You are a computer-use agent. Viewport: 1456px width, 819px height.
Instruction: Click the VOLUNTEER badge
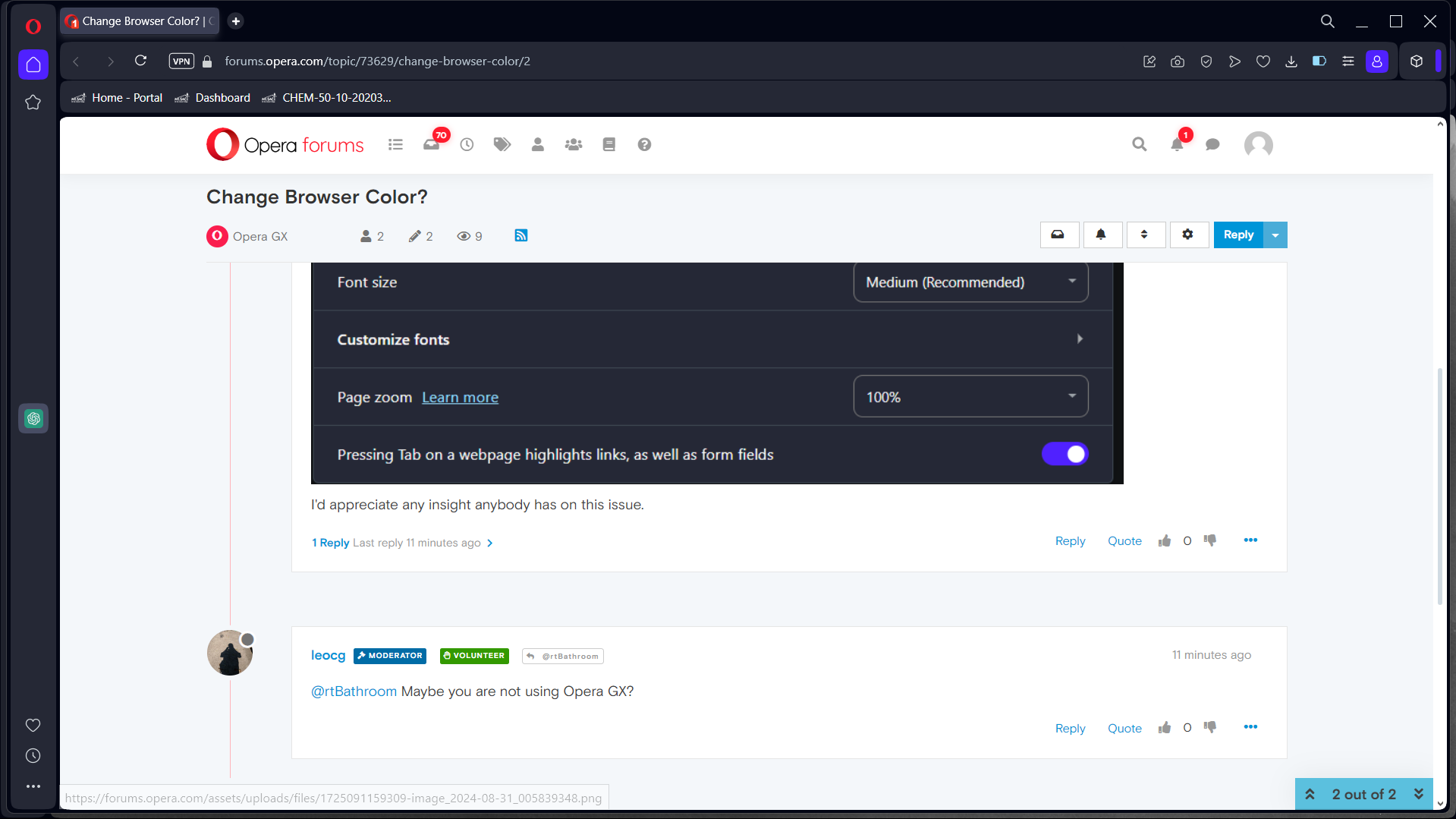474,656
